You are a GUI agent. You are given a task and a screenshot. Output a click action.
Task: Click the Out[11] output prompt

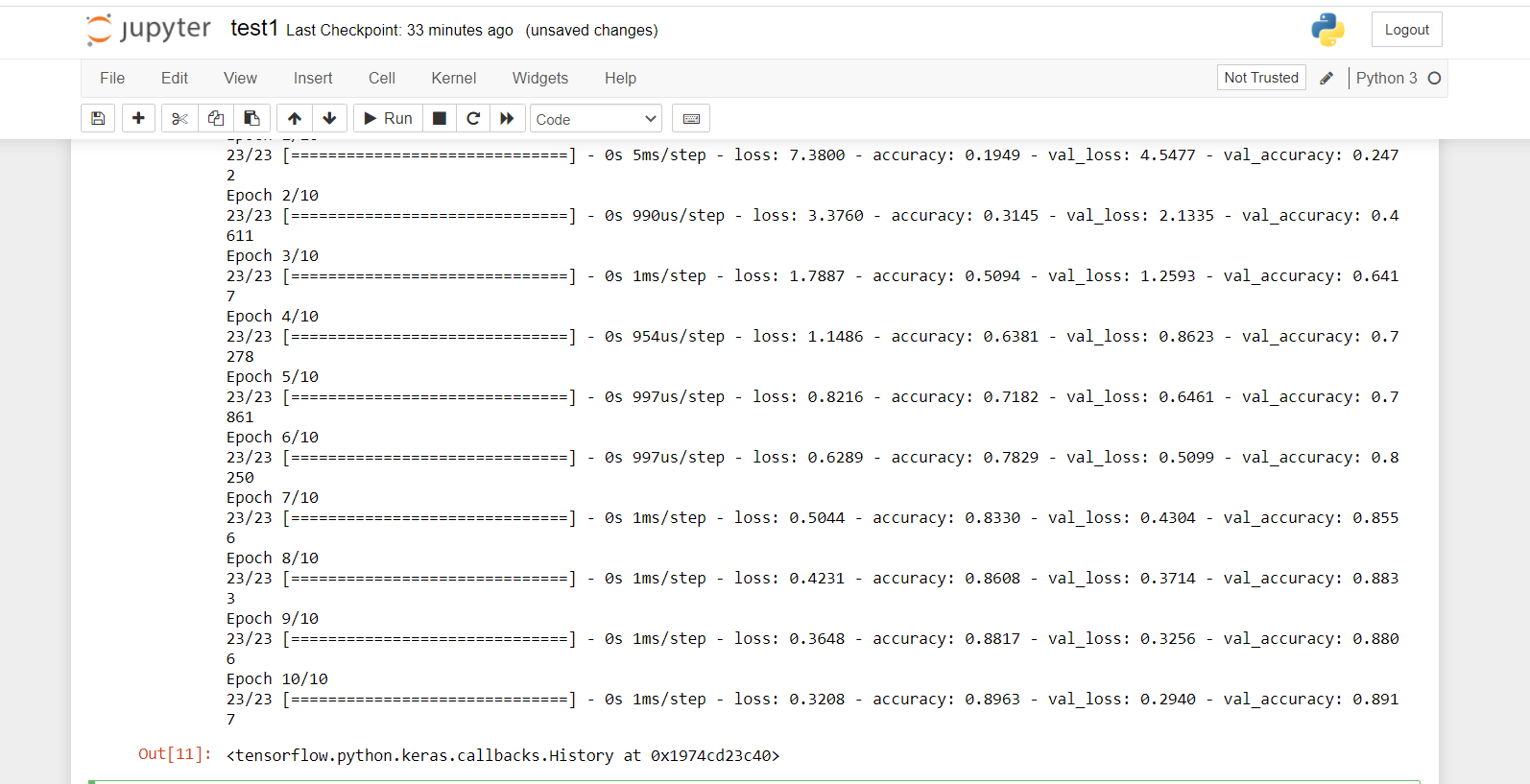(175, 754)
